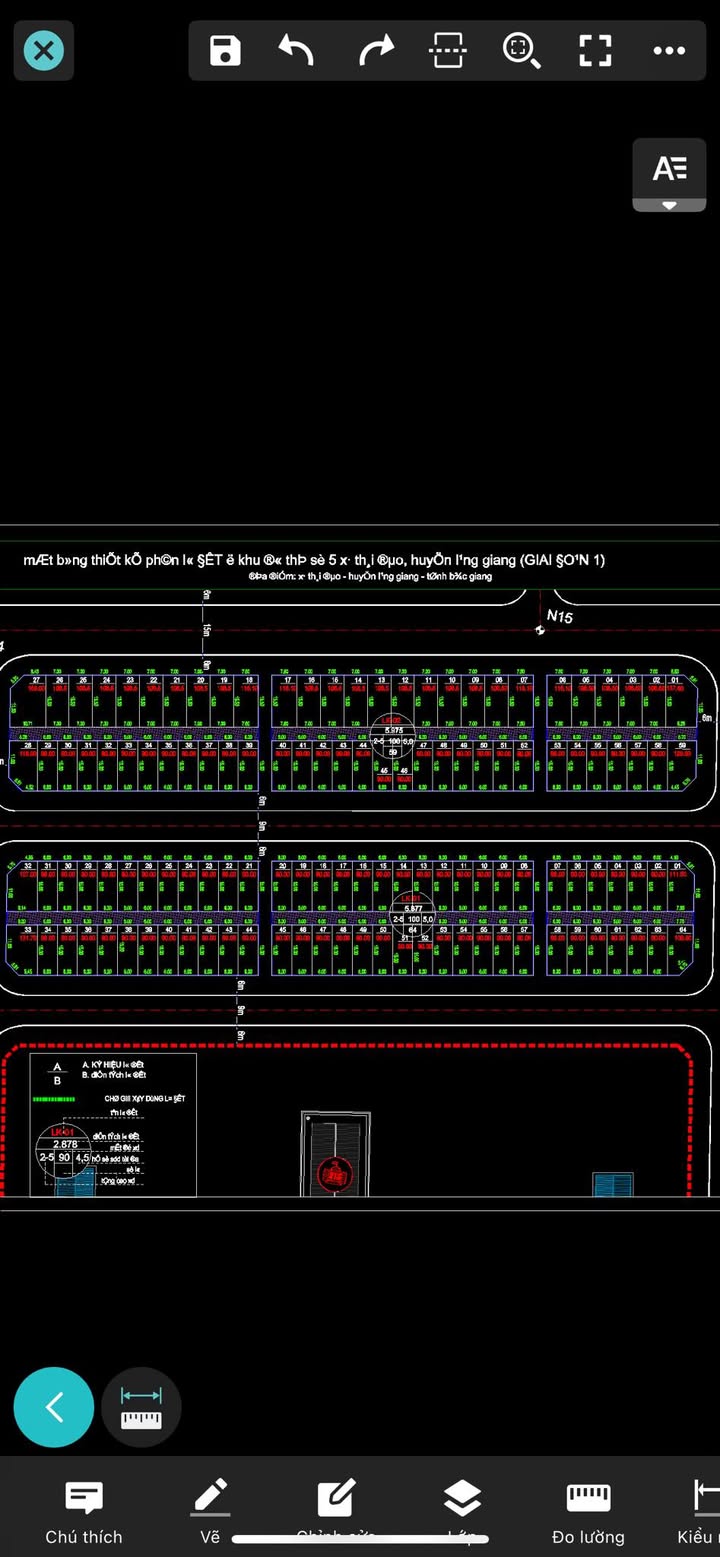Collapse tools with the teal back chevron
720x1557 pixels.
(54, 1407)
